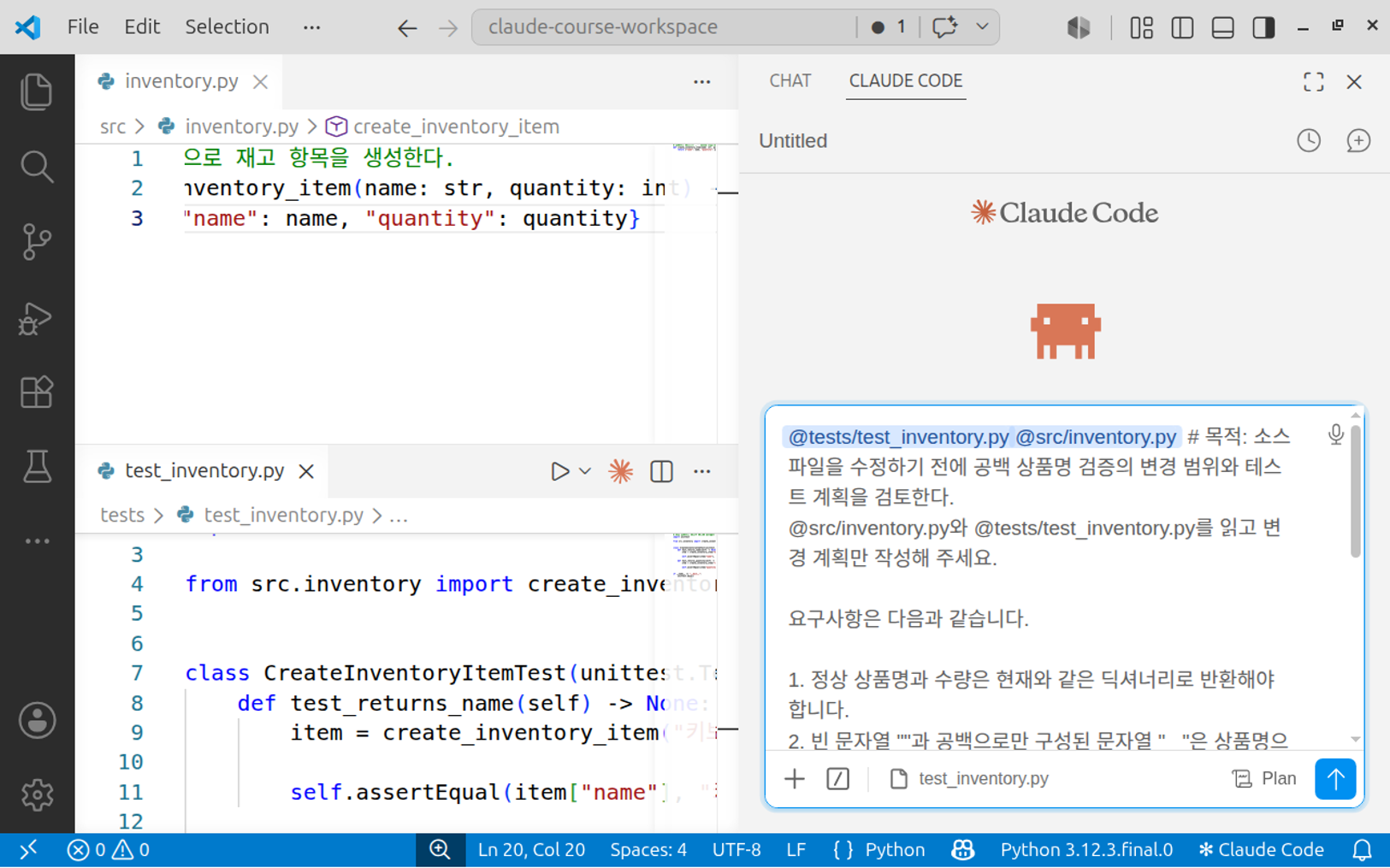The height and width of the screenshot is (868, 1390).
Task: Open the Extensions view
Action: click(37, 393)
